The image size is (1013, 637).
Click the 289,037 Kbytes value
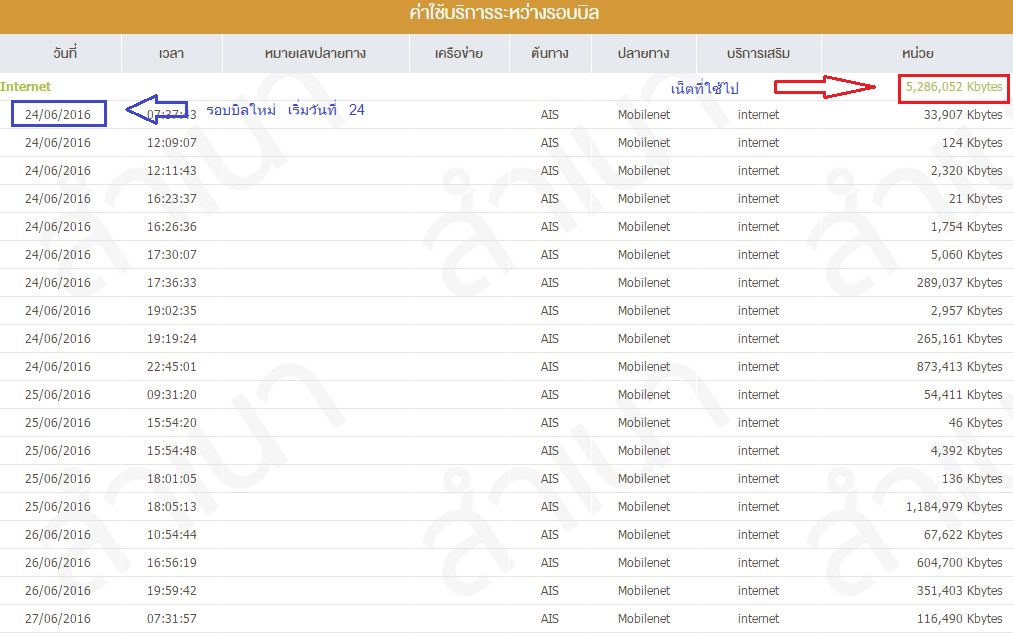[959, 282]
